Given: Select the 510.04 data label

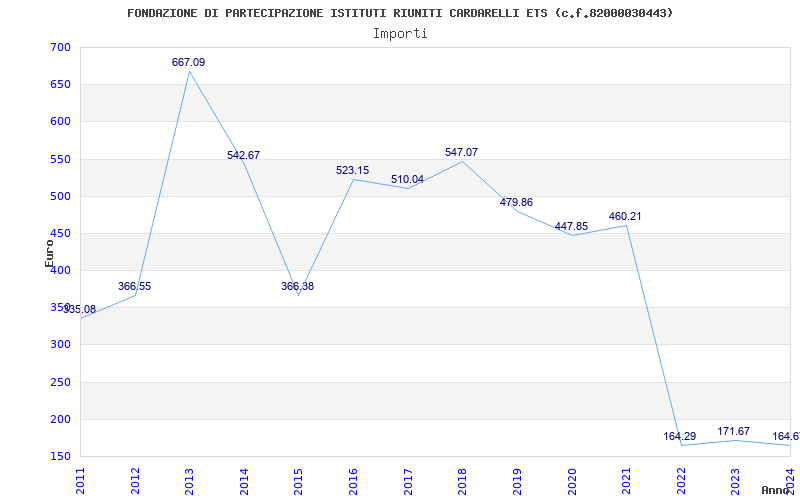Looking at the screenshot, I should (407, 180).
